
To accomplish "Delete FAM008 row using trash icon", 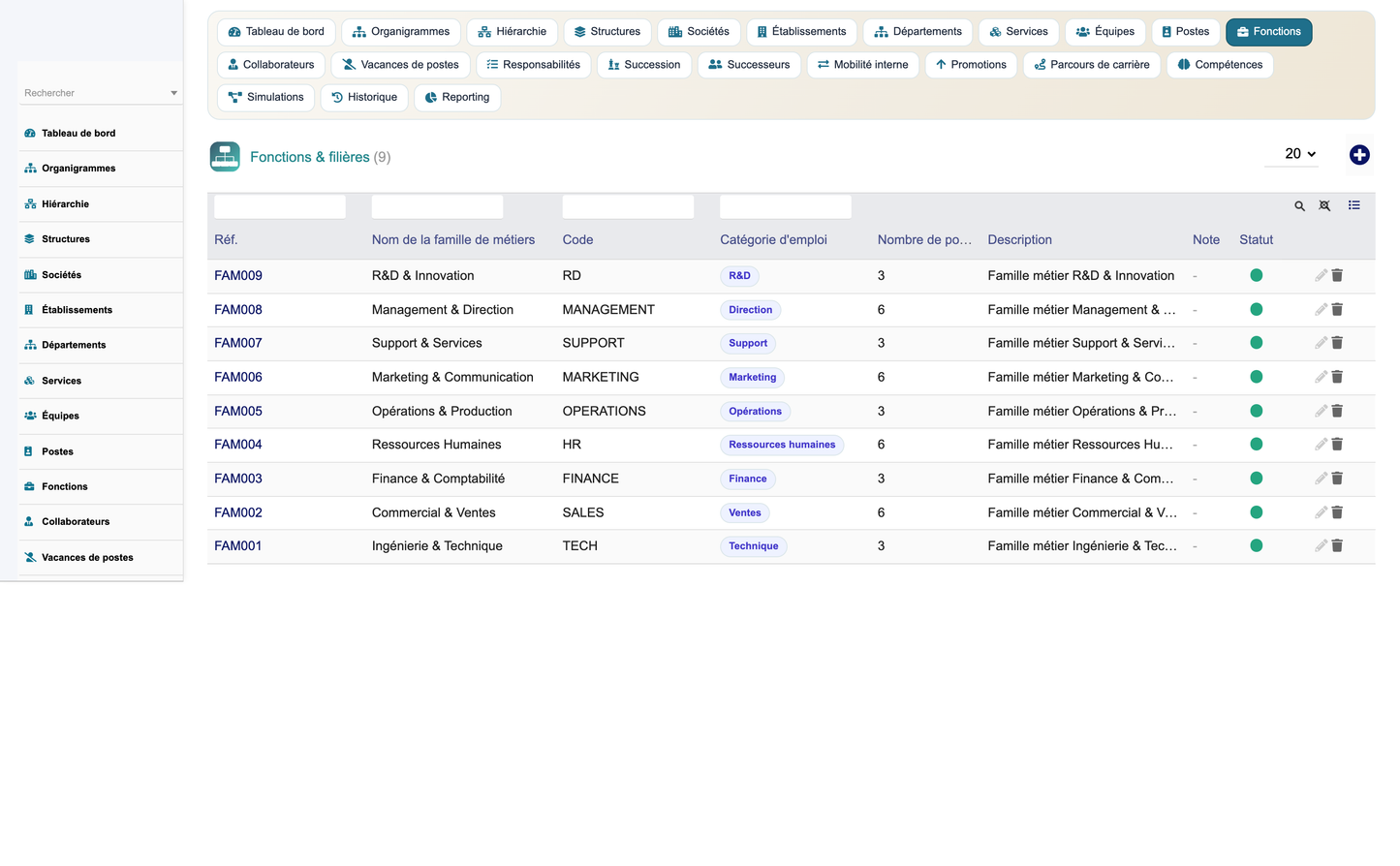I will click(1337, 309).
